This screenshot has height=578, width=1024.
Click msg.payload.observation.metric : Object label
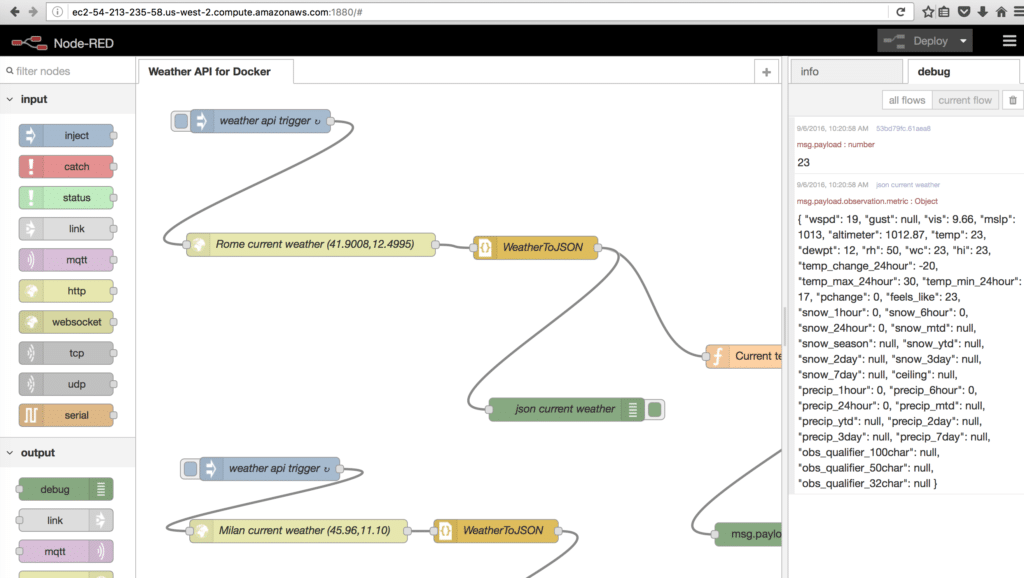[x=867, y=201]
